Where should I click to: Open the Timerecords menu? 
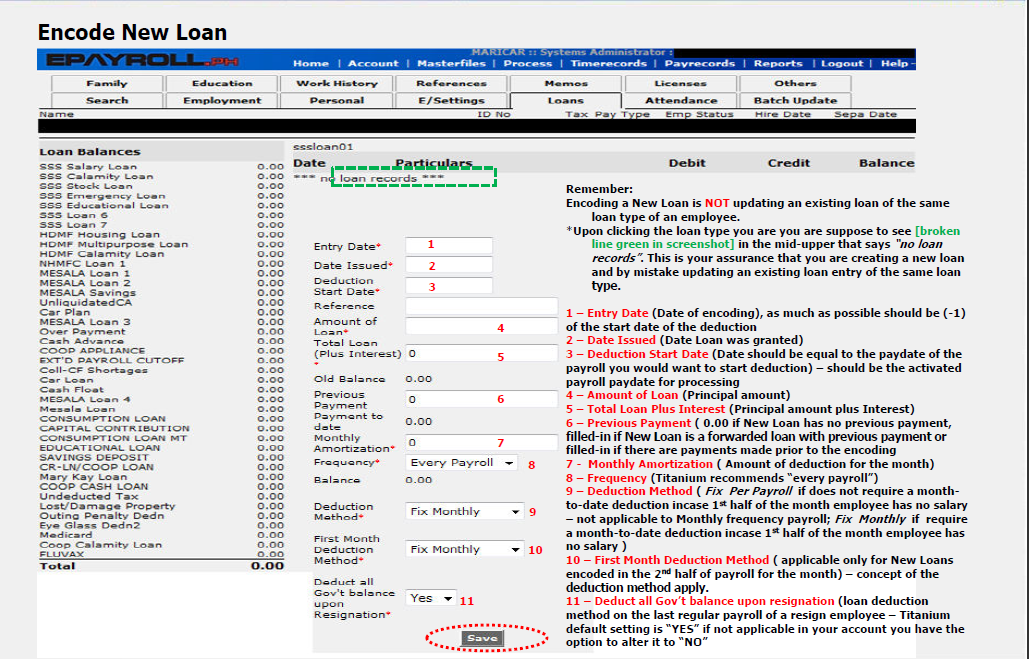tap(608, 63)
